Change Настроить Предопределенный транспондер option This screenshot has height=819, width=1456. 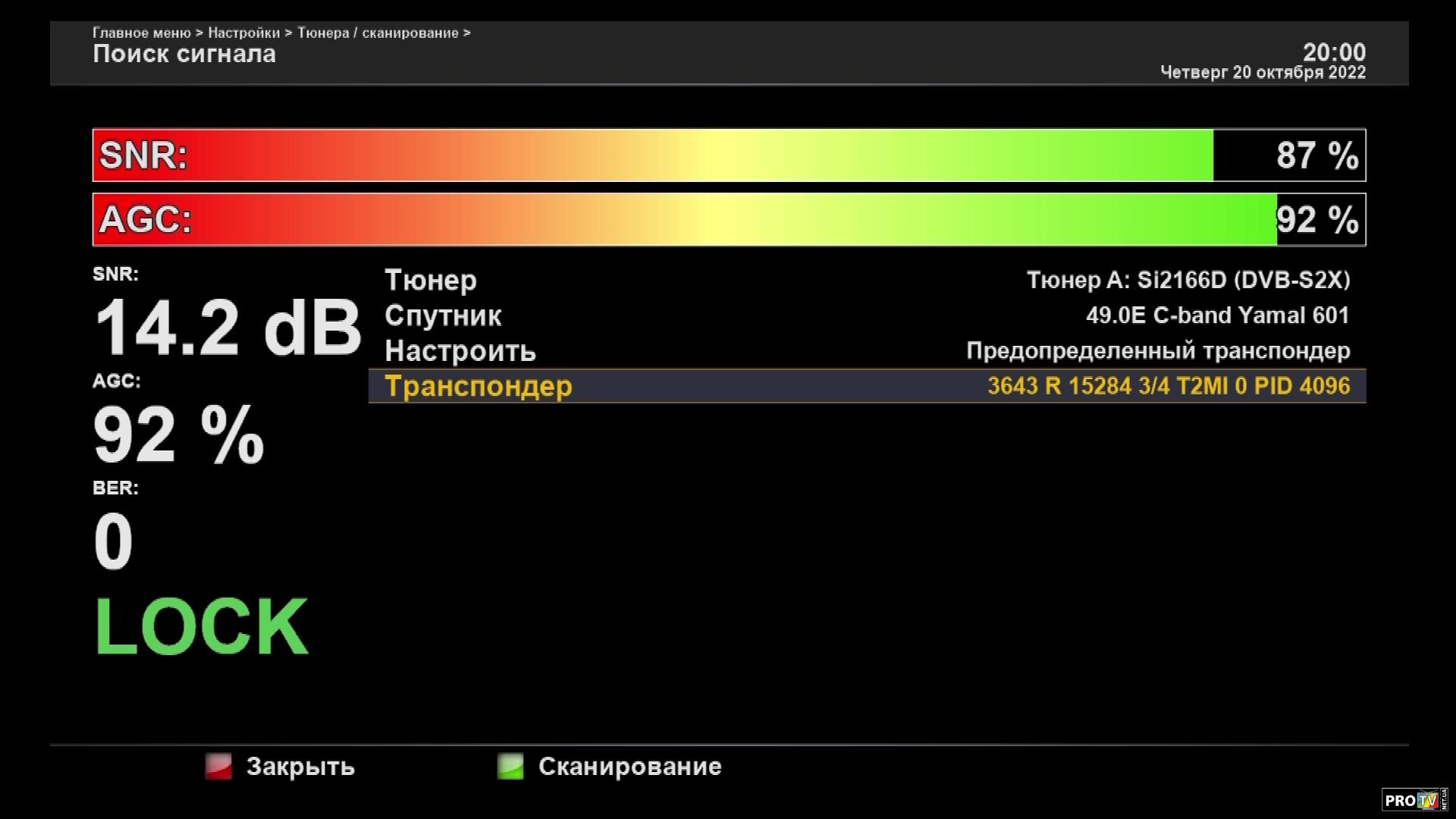[1158, 351]
